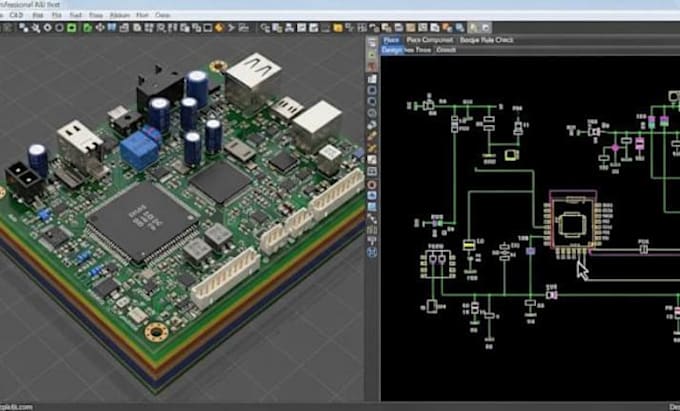This screenshot has width=680, height=411.
Task: Select the magenta-outlined IC symbol in schematic
Action: (x=572, y=224)
